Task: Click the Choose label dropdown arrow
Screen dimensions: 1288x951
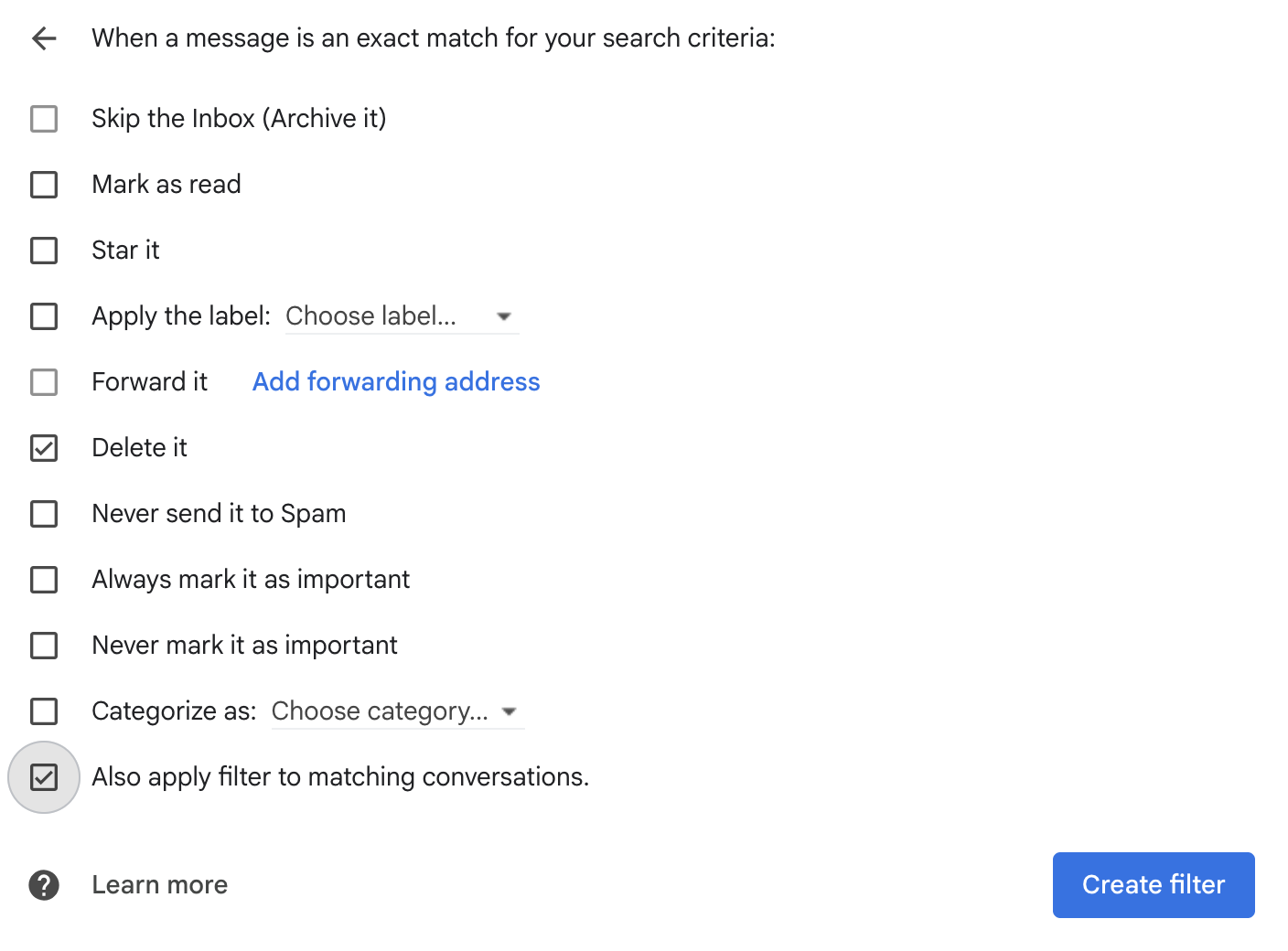Action: pos(503,316)
